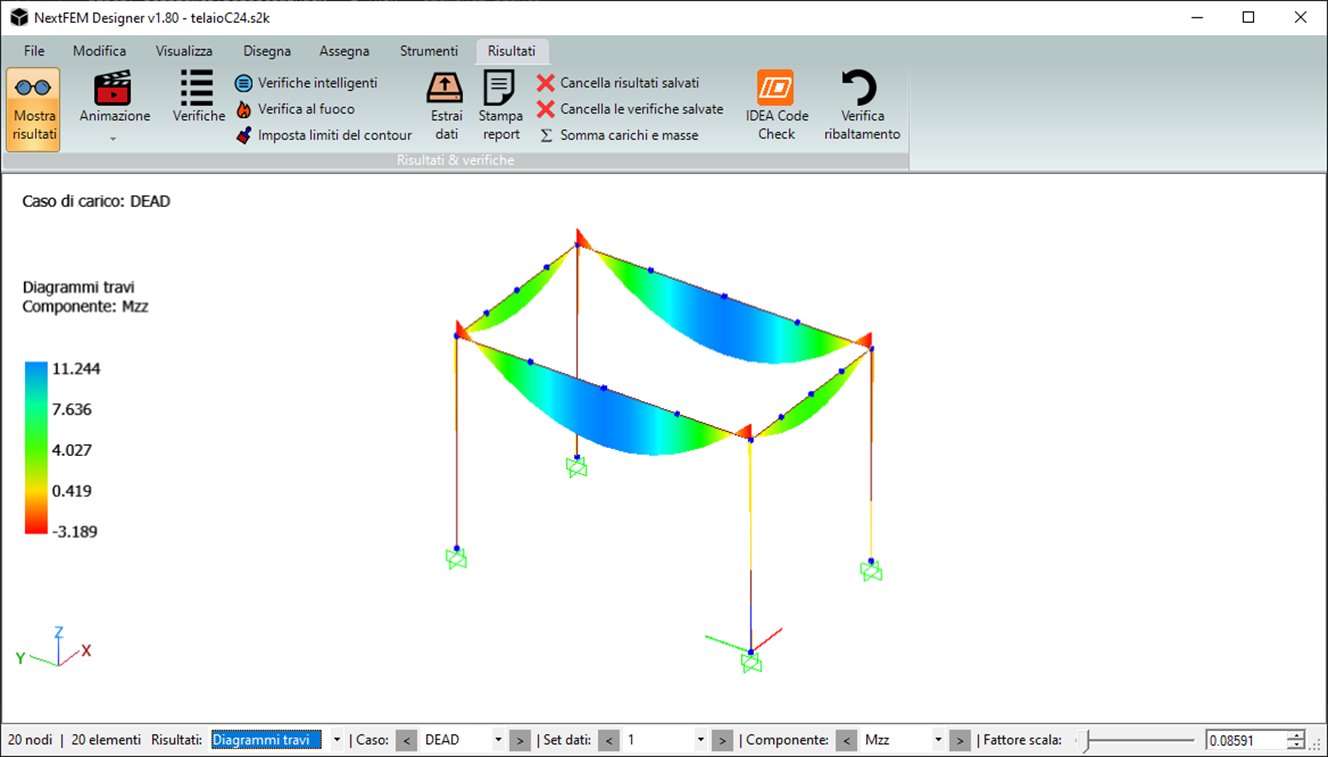Expand the Componente Mzz dropdown
Screen dimensions: 1328x757
[x=937, y=740]
